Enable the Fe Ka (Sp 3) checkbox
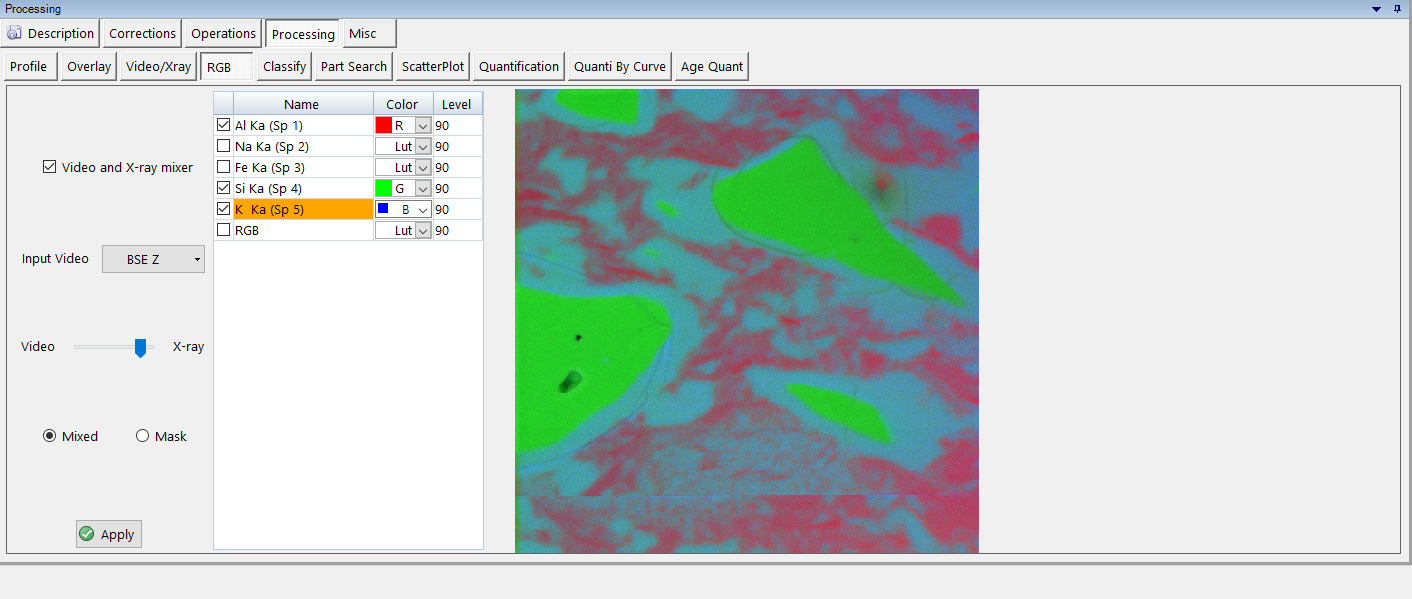Viewport: 1412px width, 599px height. (x=223, y=168)
